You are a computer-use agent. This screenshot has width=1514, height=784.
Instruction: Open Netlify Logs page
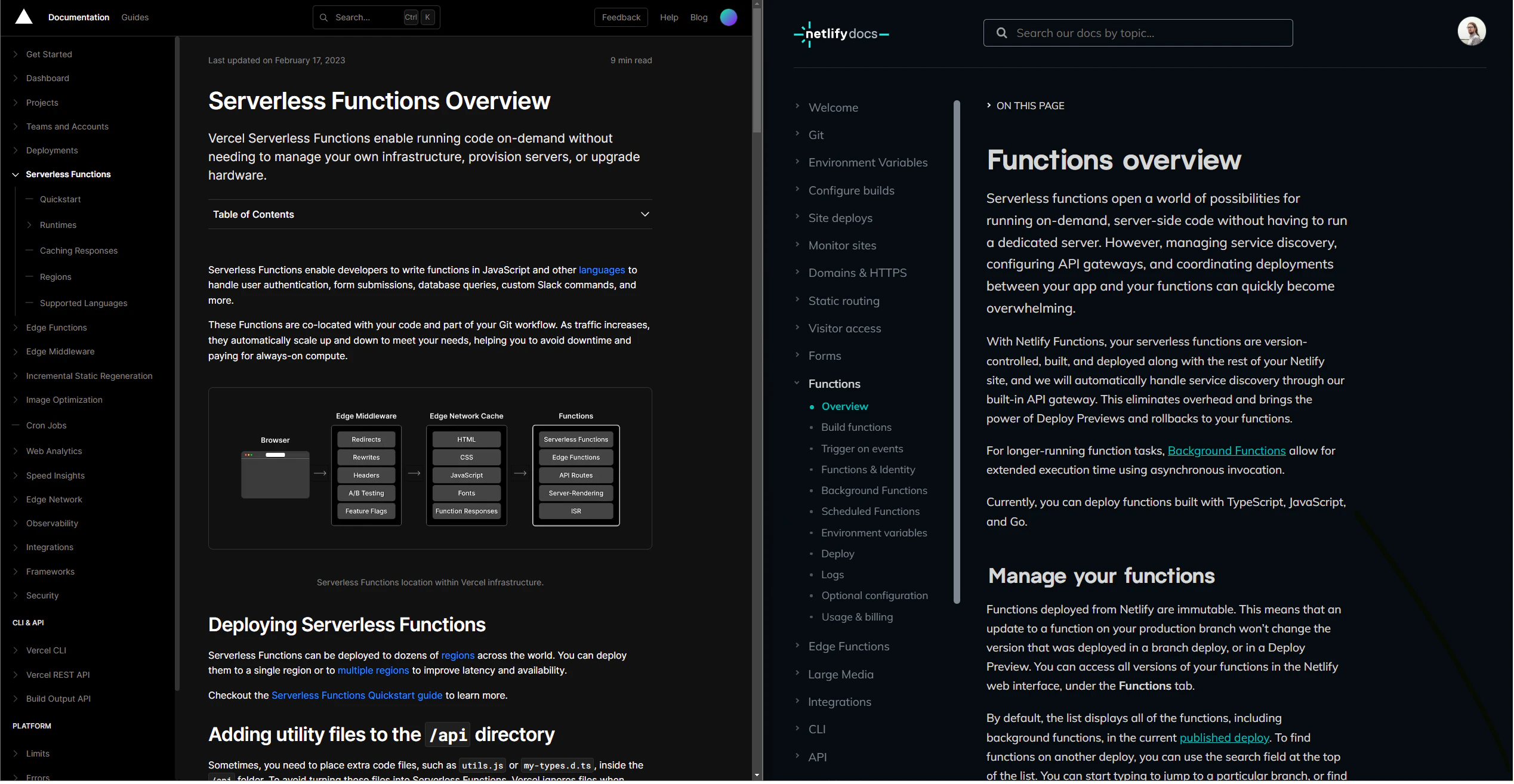click(x=832, y=575)
